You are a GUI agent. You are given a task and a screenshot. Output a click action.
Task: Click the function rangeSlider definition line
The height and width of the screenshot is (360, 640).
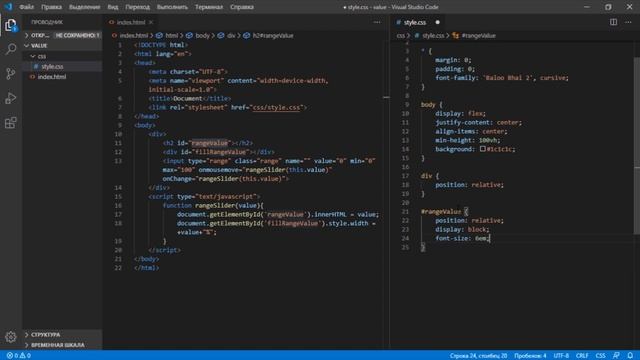[213, 205]
